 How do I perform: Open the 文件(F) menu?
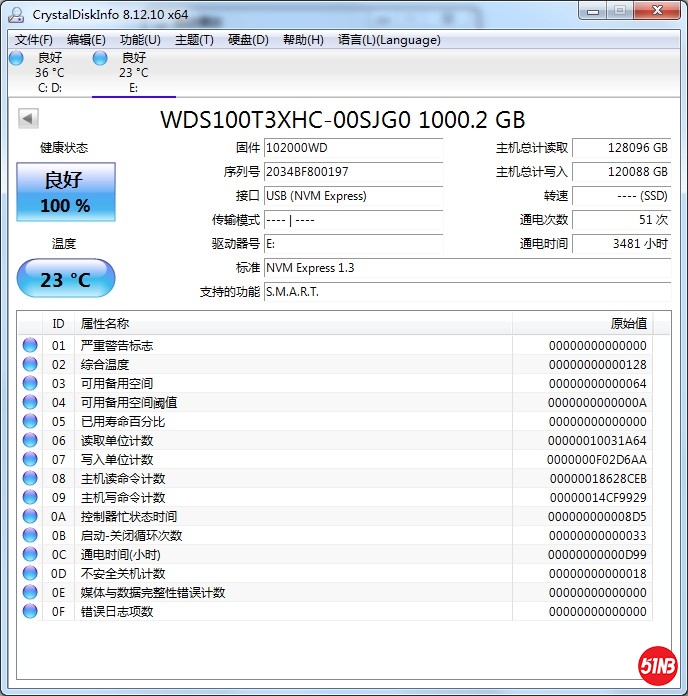click(x=34, y=40)
